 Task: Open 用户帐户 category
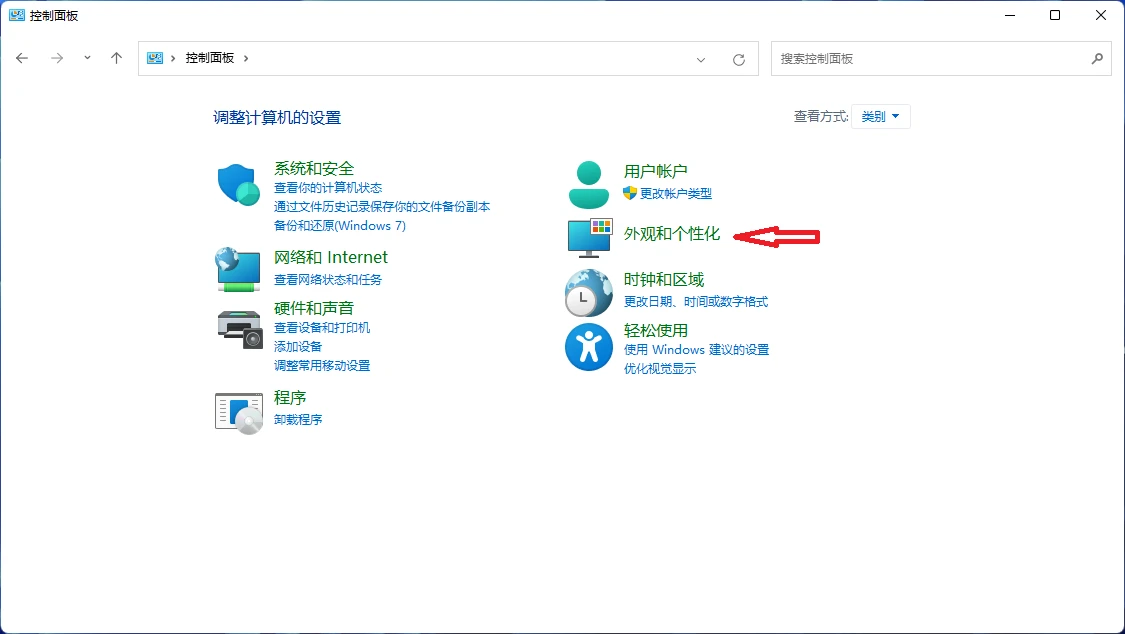point(656,171)
